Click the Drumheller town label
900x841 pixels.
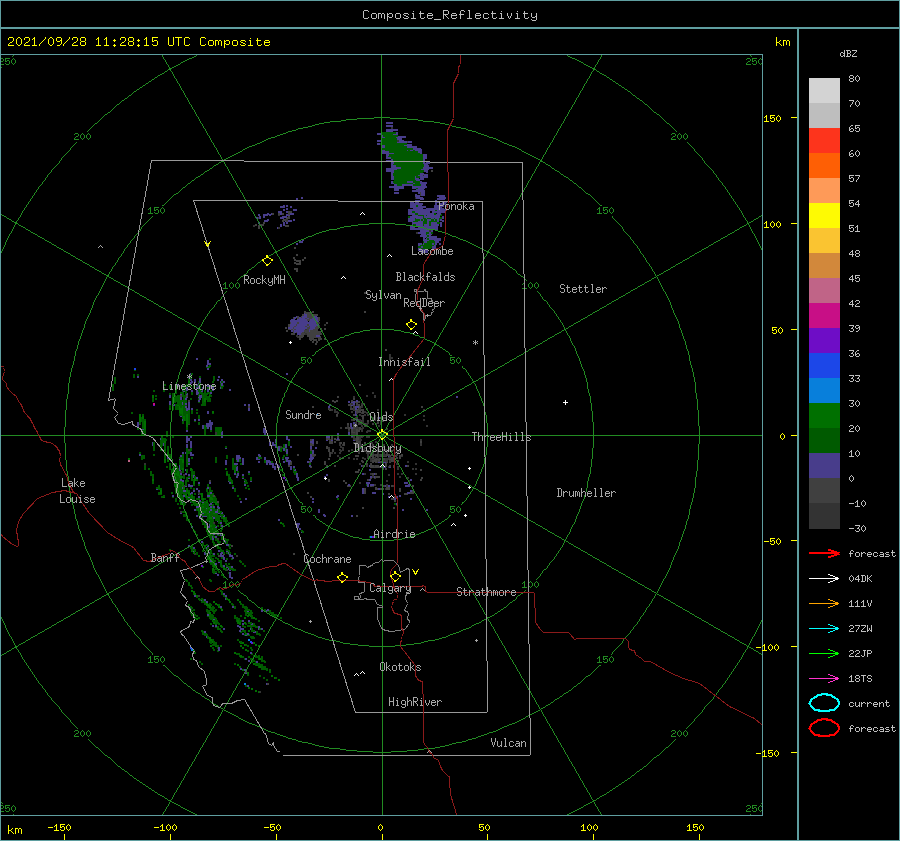586,493
